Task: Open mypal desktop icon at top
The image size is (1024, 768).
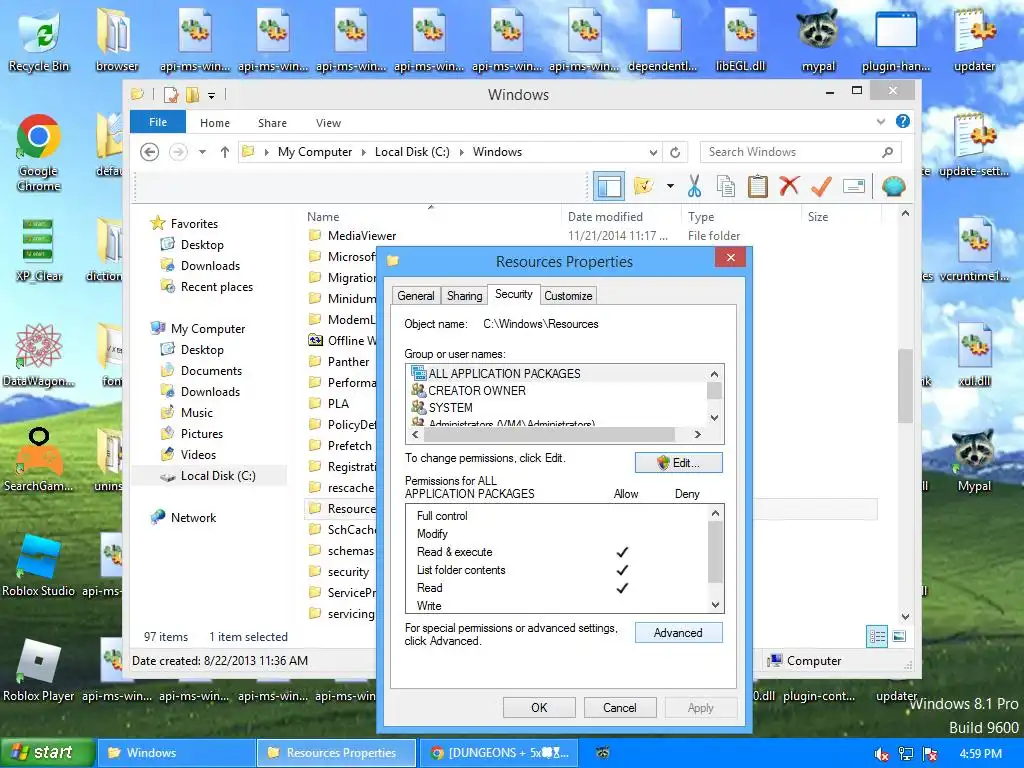Action: (818, 39)
